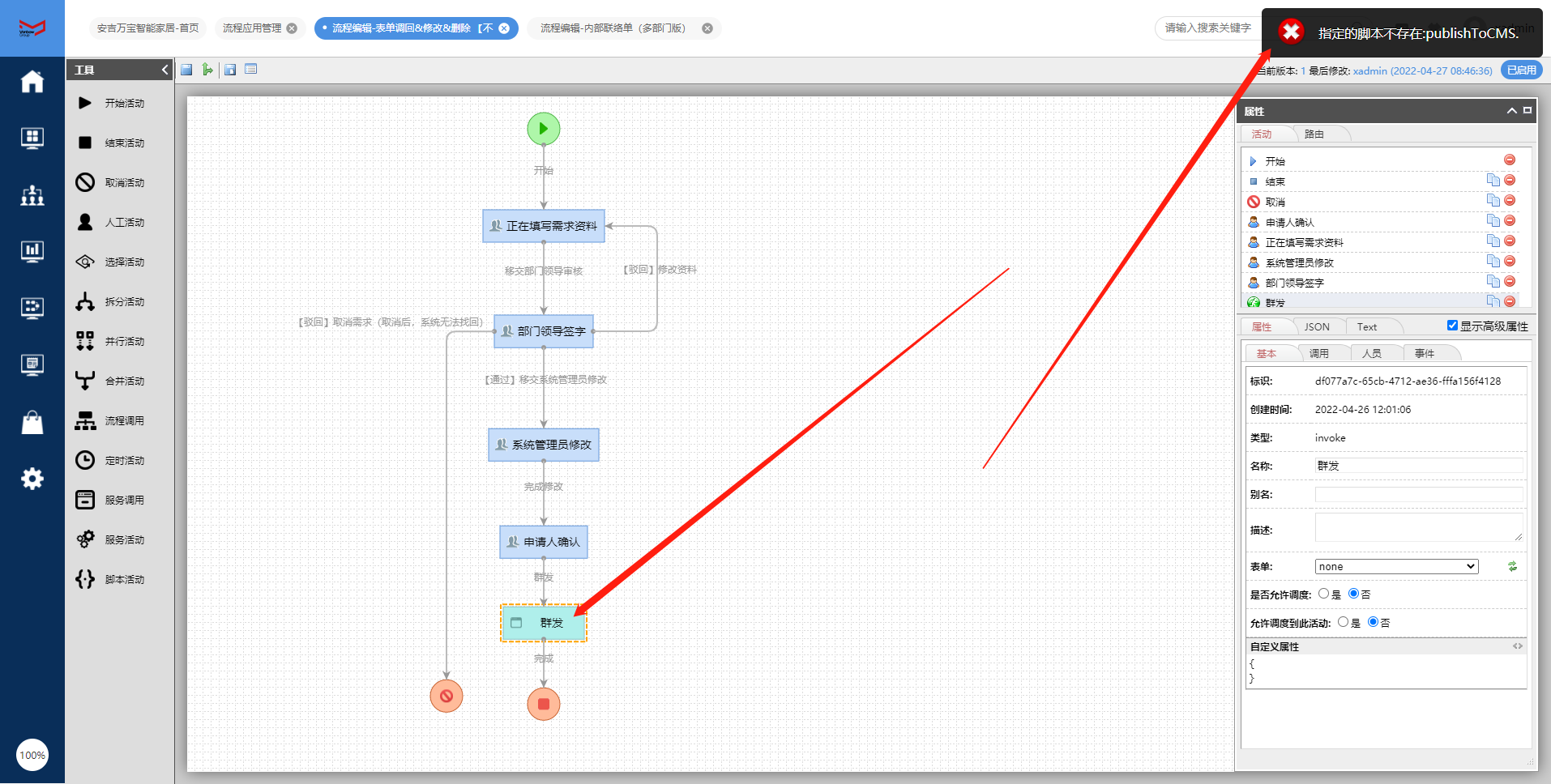Switch to the 人员 tab
Screen dimensions: 1551x784
(x=1372, y=354)
